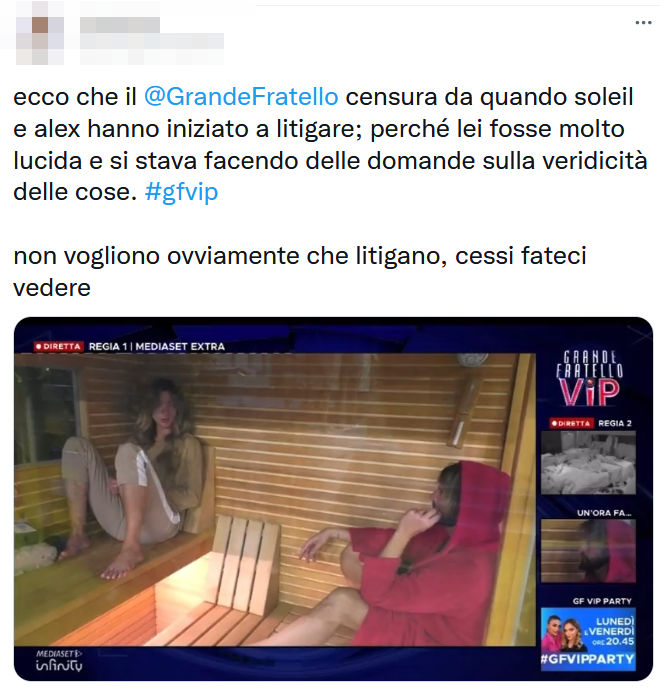
Task: Click the Mediaset Infinity logo
Action: (x=59, y=661)
